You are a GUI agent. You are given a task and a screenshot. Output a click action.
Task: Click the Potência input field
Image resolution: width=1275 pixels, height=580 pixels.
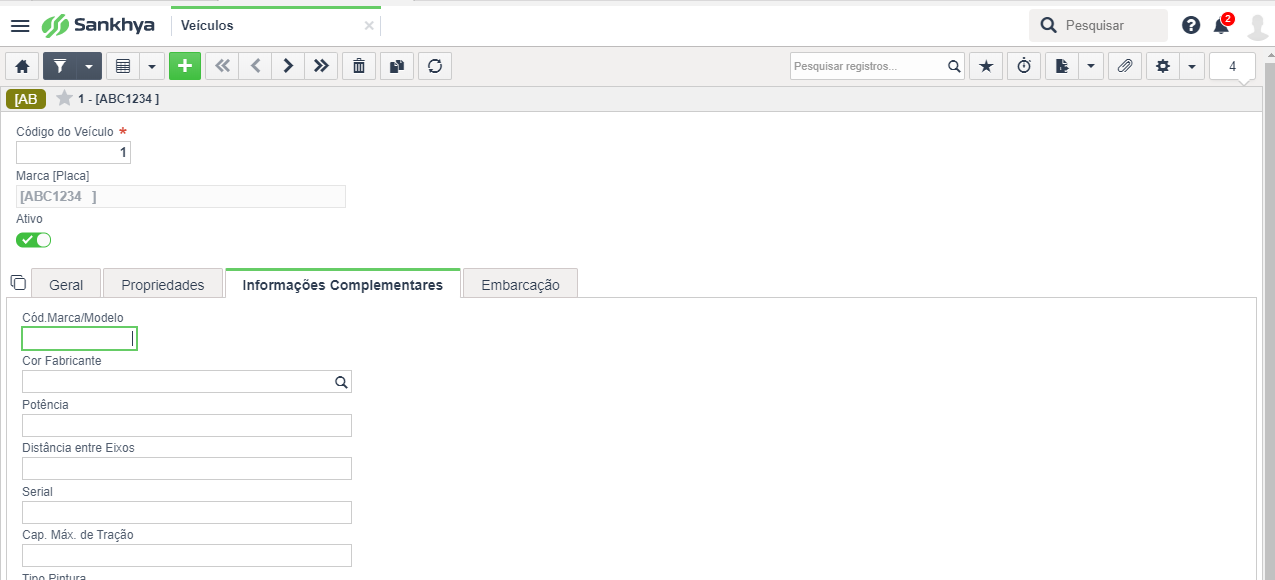click(x=187, y=426)
